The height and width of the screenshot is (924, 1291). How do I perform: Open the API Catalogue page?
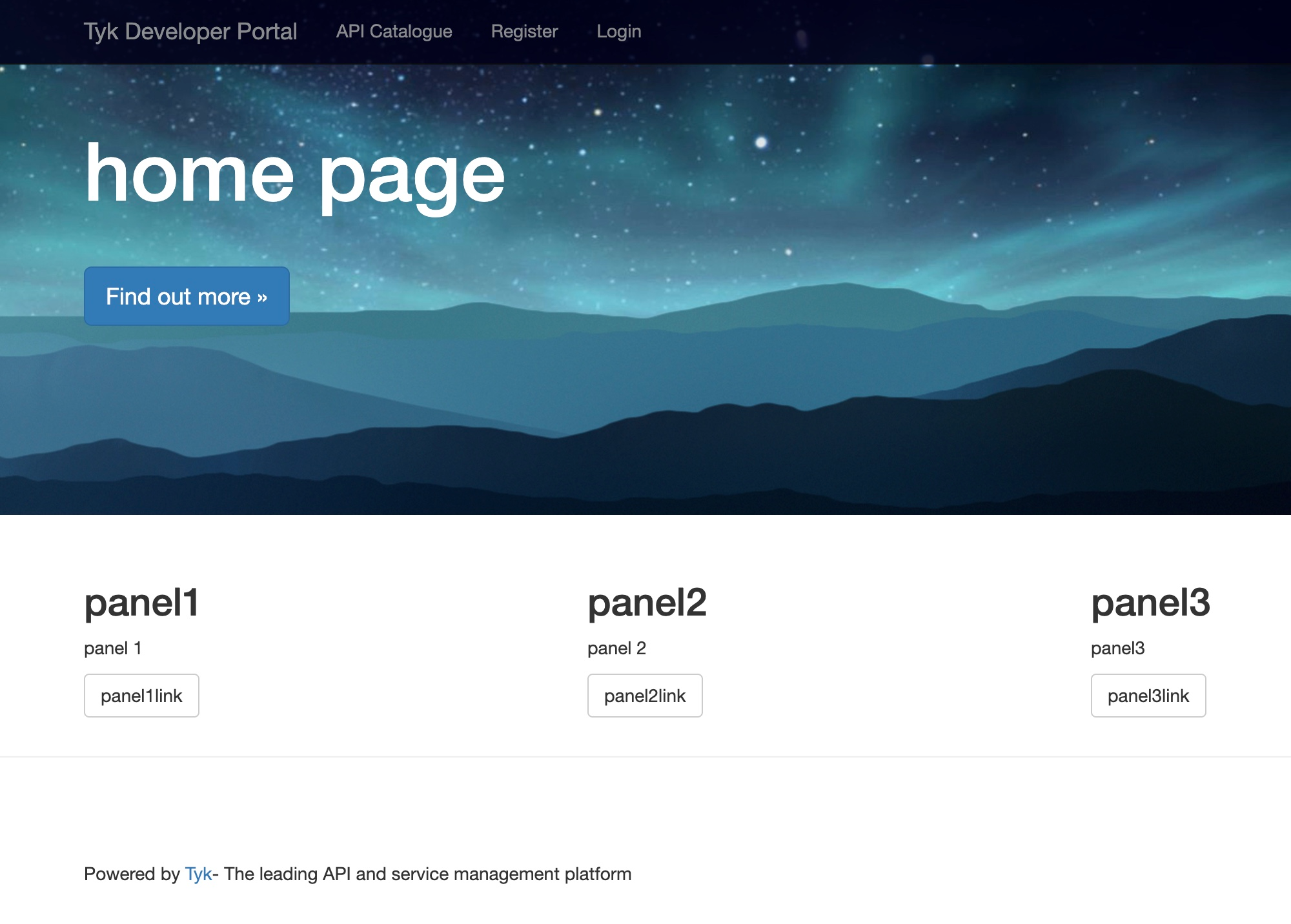[x=394, y=31]
